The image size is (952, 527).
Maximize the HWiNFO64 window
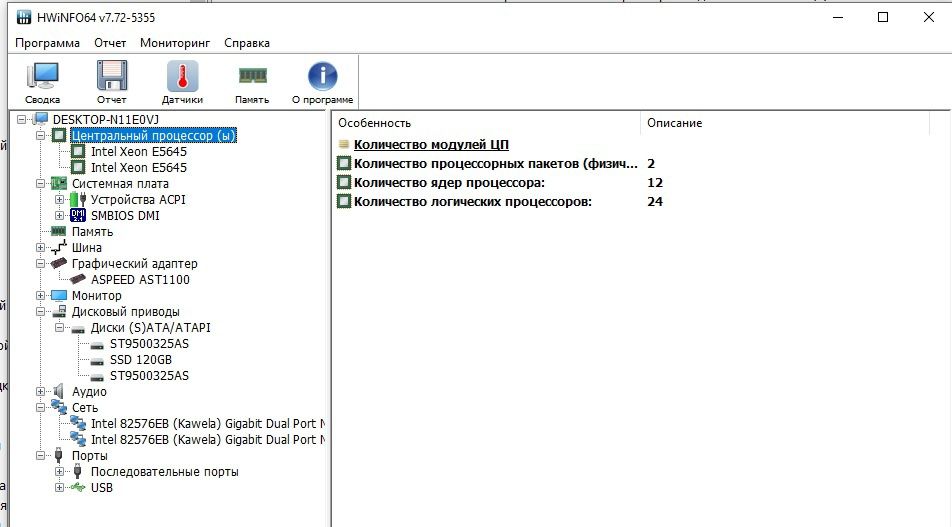[883, 17]
